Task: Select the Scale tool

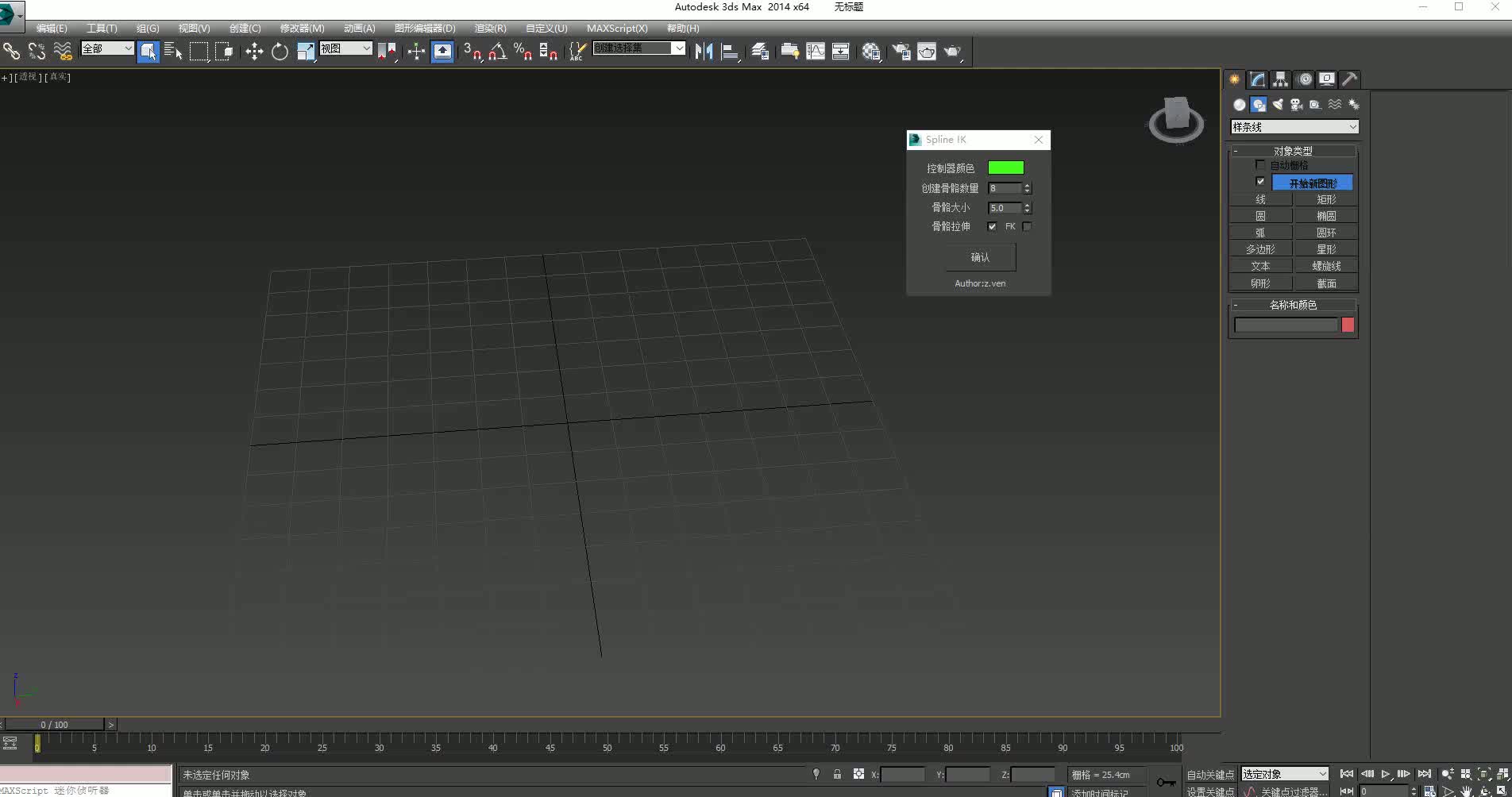Action: (306, 52)
